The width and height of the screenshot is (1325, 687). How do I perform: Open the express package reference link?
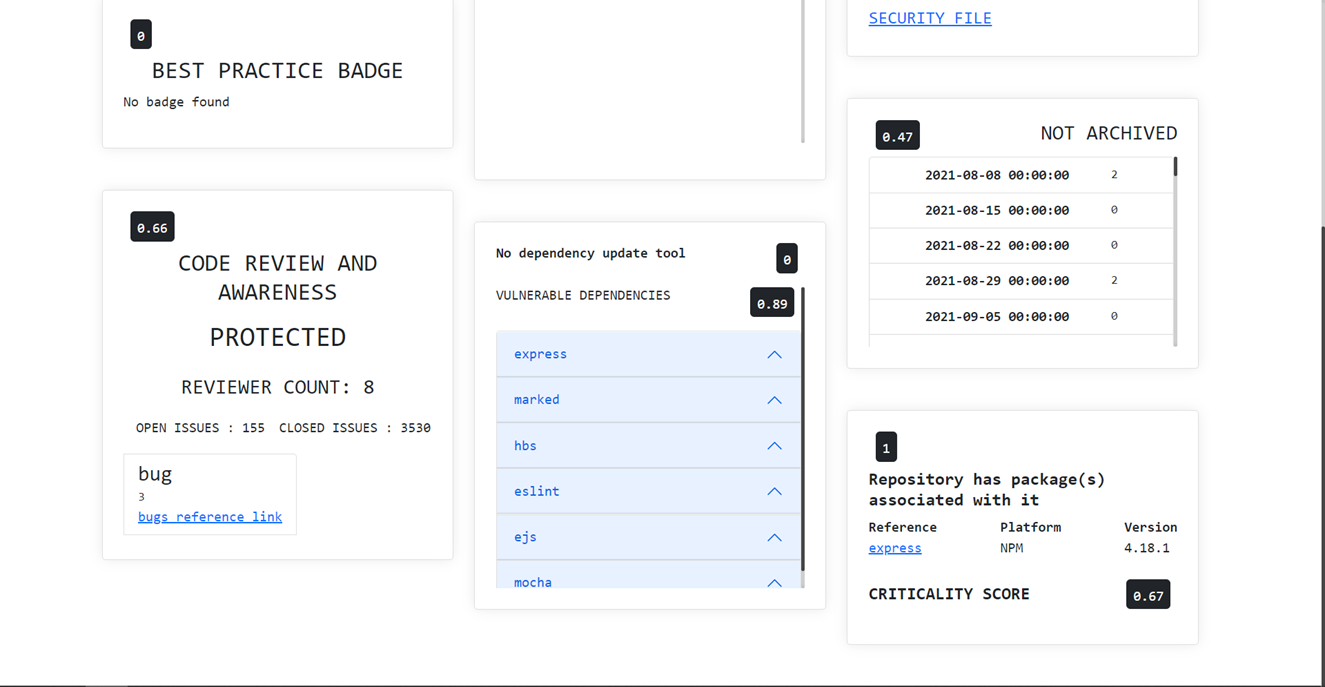[894, 548]
